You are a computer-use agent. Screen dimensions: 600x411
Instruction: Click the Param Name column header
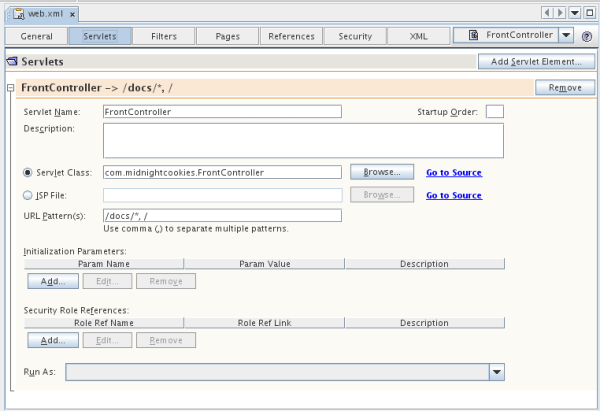coord(104,264)
